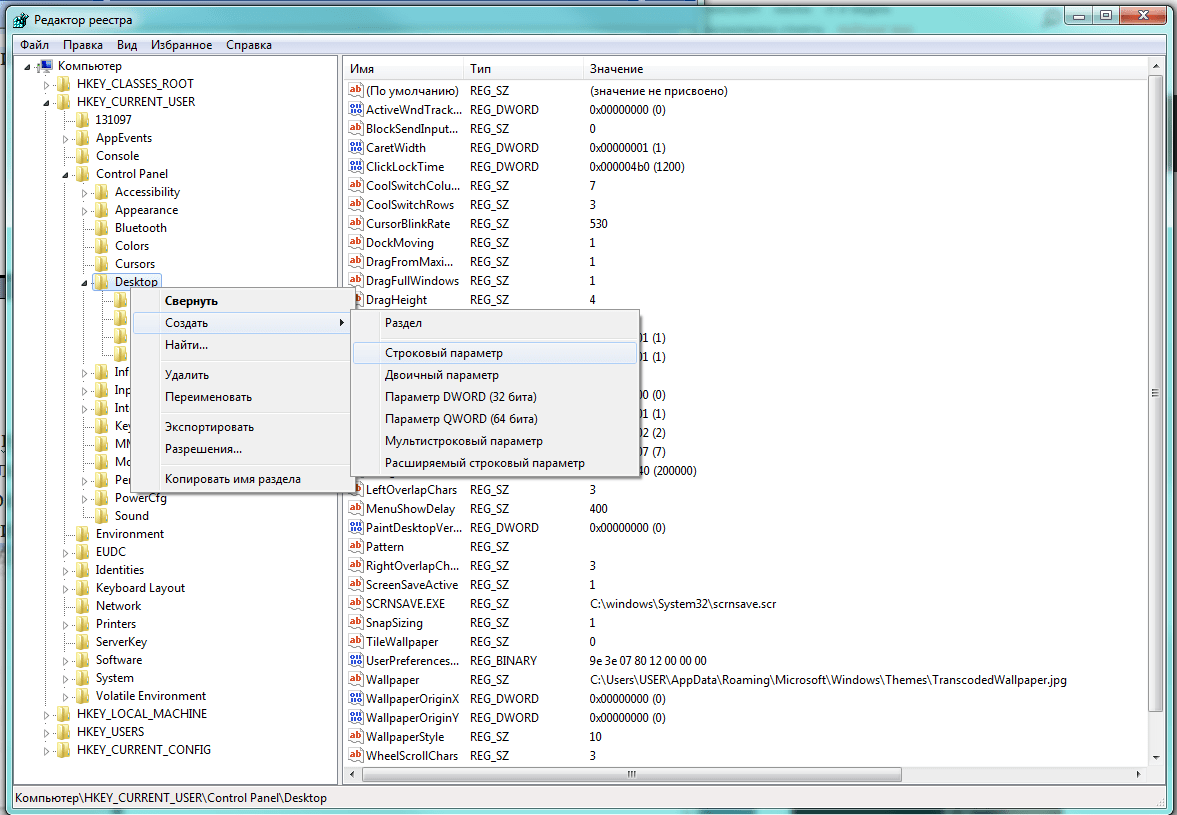This screenshot has width=1177, height=815.
Task: Click the Registry Editor title bar icon
Action: [21, 19]
